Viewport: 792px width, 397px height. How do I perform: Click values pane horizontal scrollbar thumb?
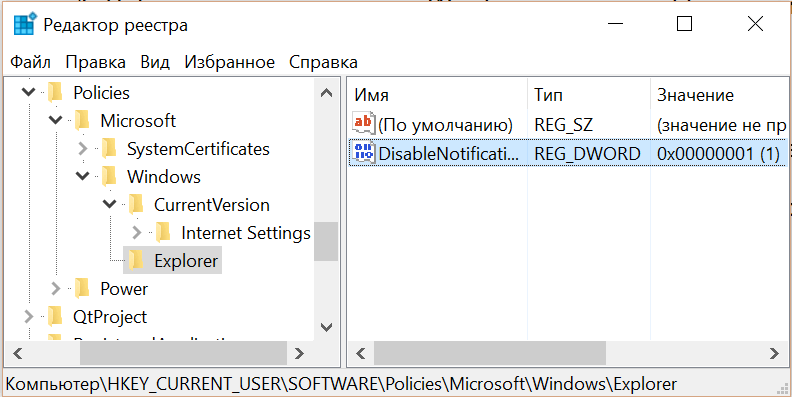(x=489, y=353)
